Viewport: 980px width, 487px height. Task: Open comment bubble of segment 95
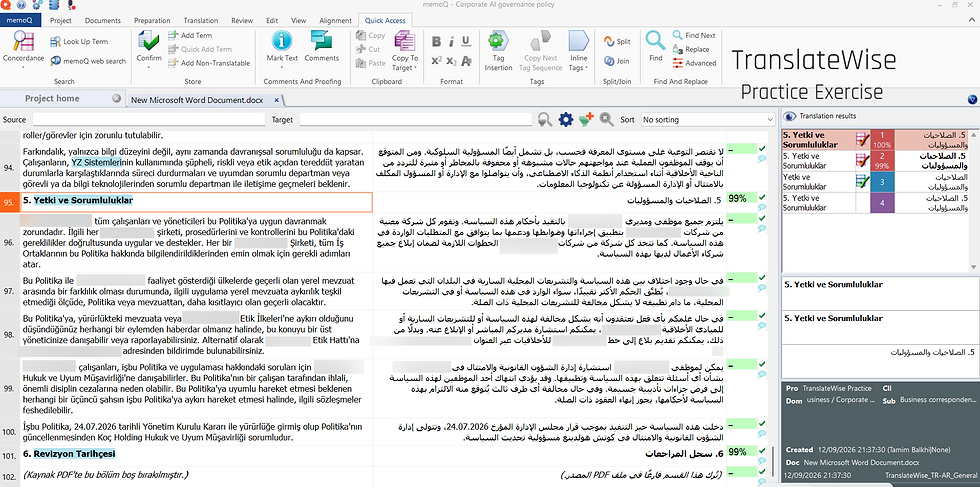coord(762,208)
